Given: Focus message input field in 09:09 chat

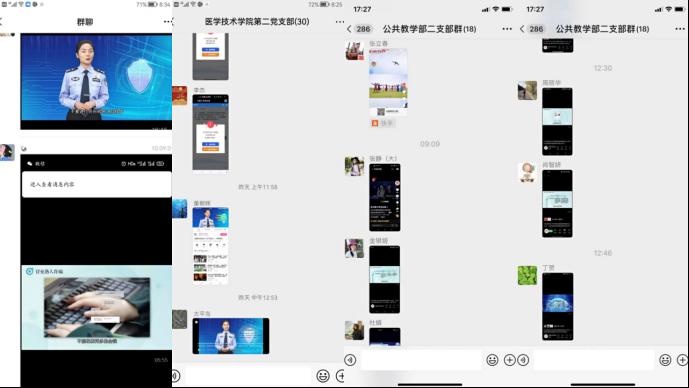Looking at the screenshot, I should tap(421, 360).
